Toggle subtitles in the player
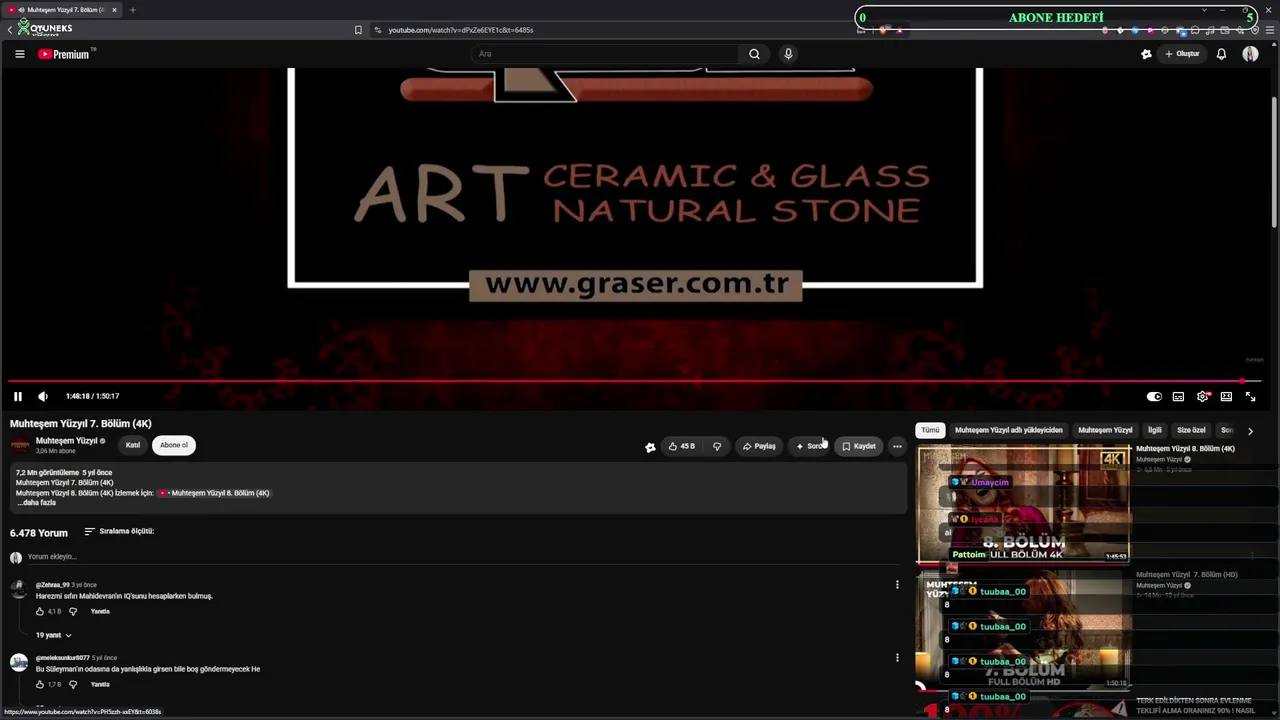 click(1178, 396)
